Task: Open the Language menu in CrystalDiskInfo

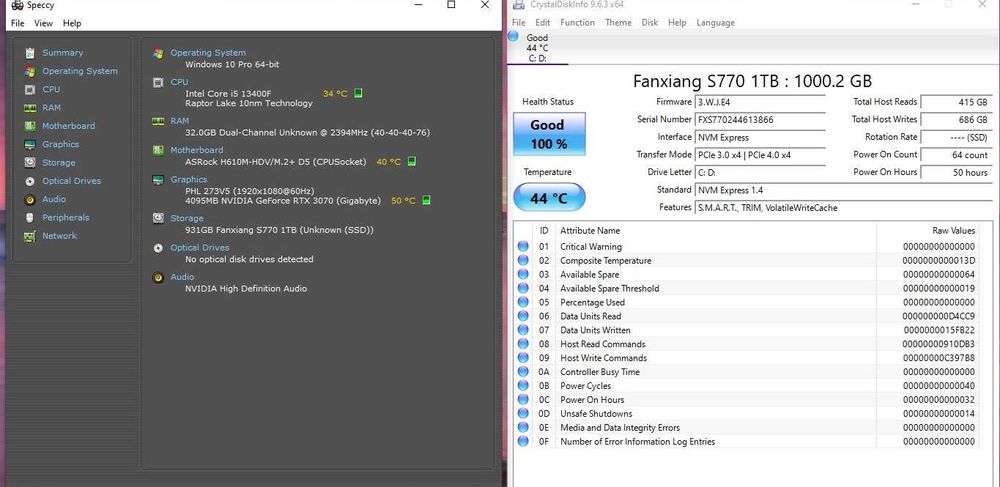Action: click(716, 22)
